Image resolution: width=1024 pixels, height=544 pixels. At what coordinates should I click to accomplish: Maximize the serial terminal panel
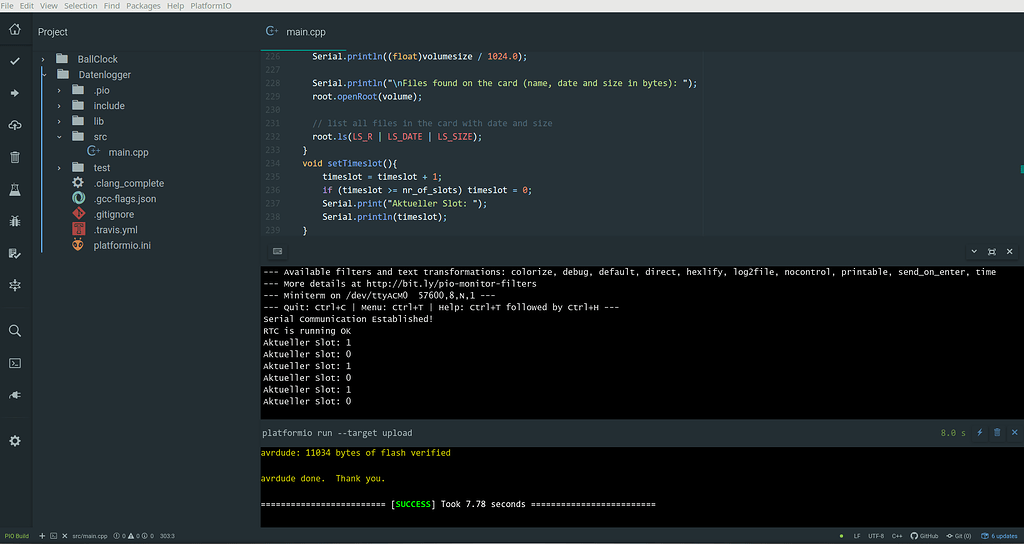991,252
